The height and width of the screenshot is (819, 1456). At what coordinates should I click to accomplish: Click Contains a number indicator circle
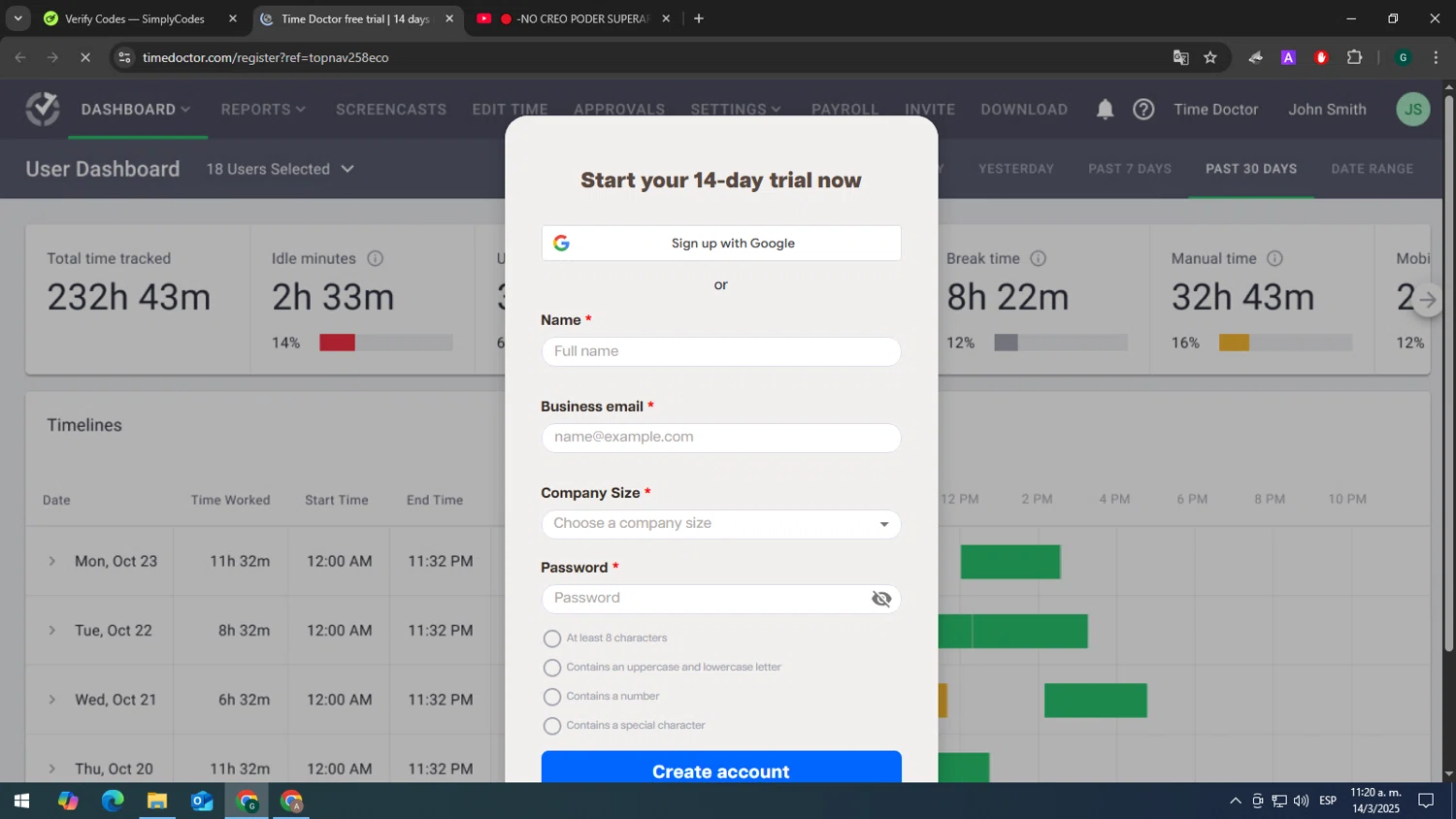point(552,697)
